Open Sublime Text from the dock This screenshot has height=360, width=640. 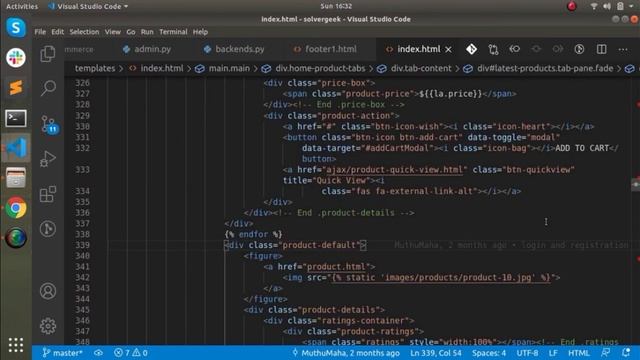(16, 88)
